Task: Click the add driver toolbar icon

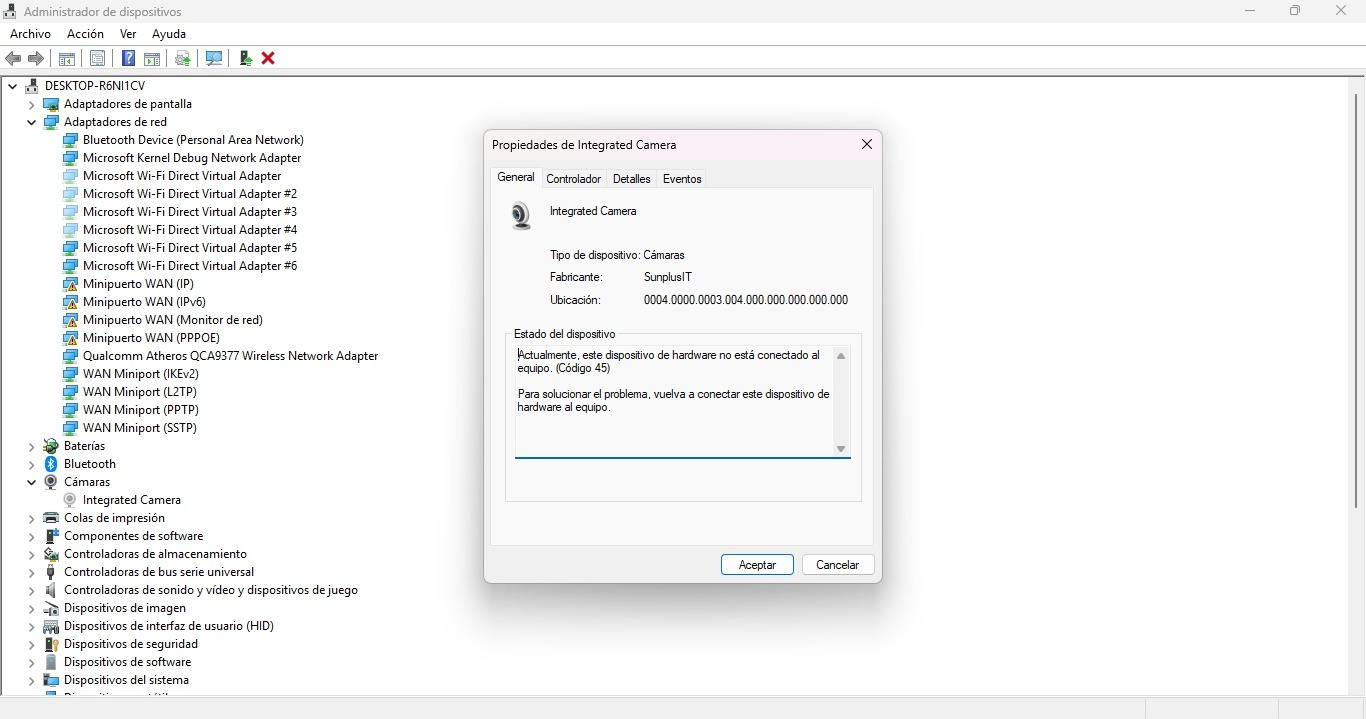Action: 245,58
